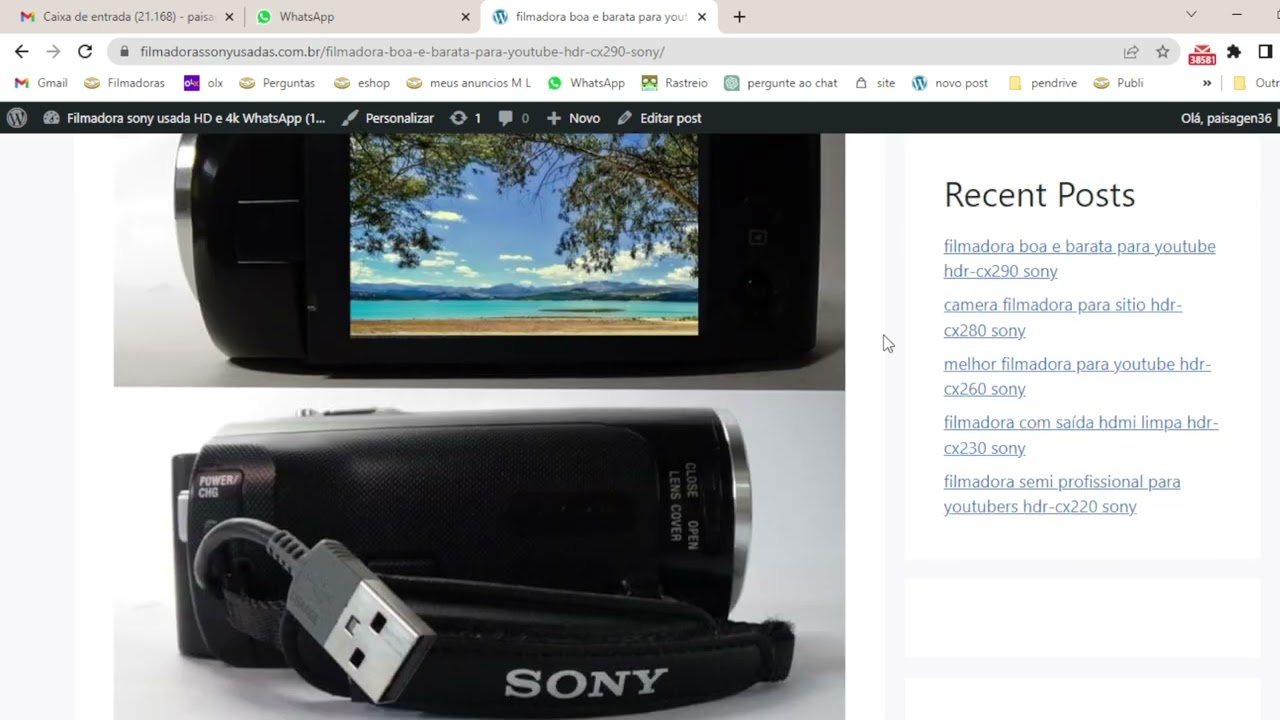Open the Gmail bookmark
The width and height of the screenshot is (1280, 720).
42,83
